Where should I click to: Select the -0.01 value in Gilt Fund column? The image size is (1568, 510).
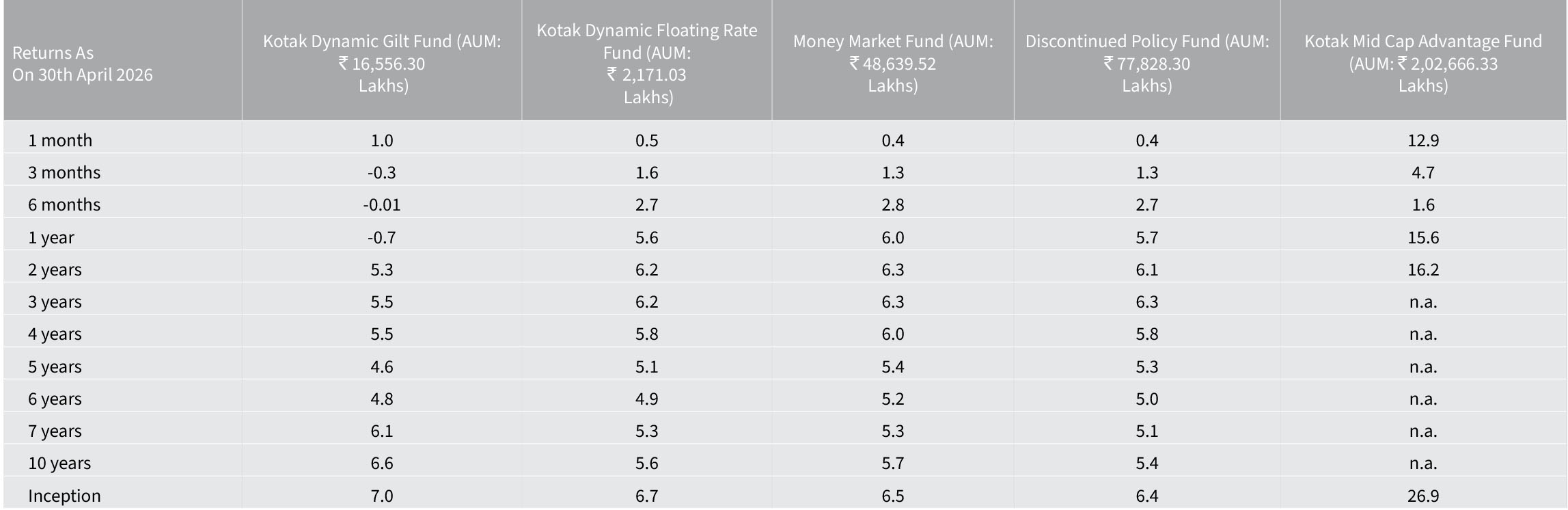(382, 204)
